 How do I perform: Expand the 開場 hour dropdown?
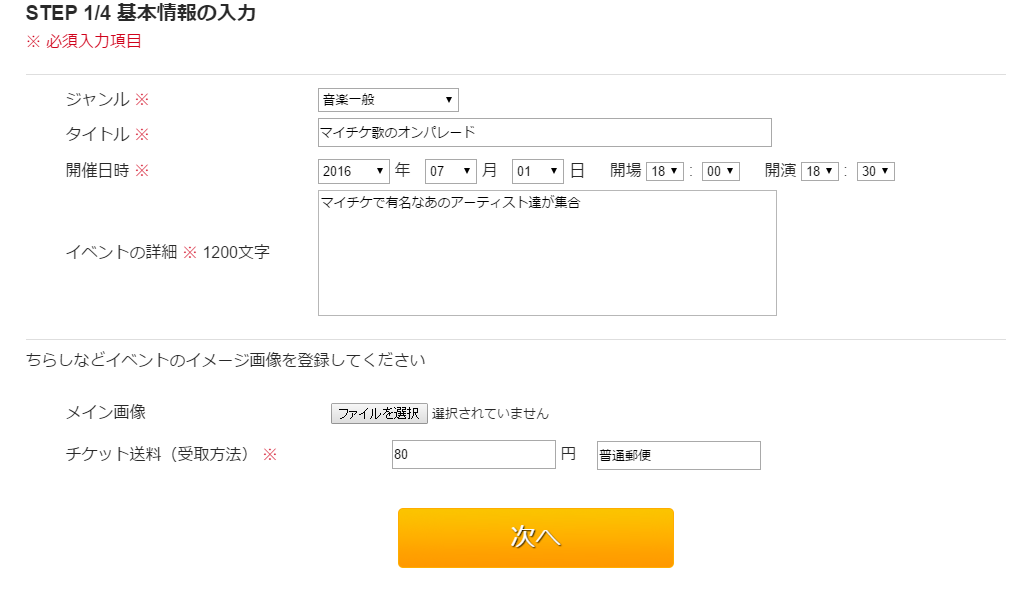[x=664, y=171]
